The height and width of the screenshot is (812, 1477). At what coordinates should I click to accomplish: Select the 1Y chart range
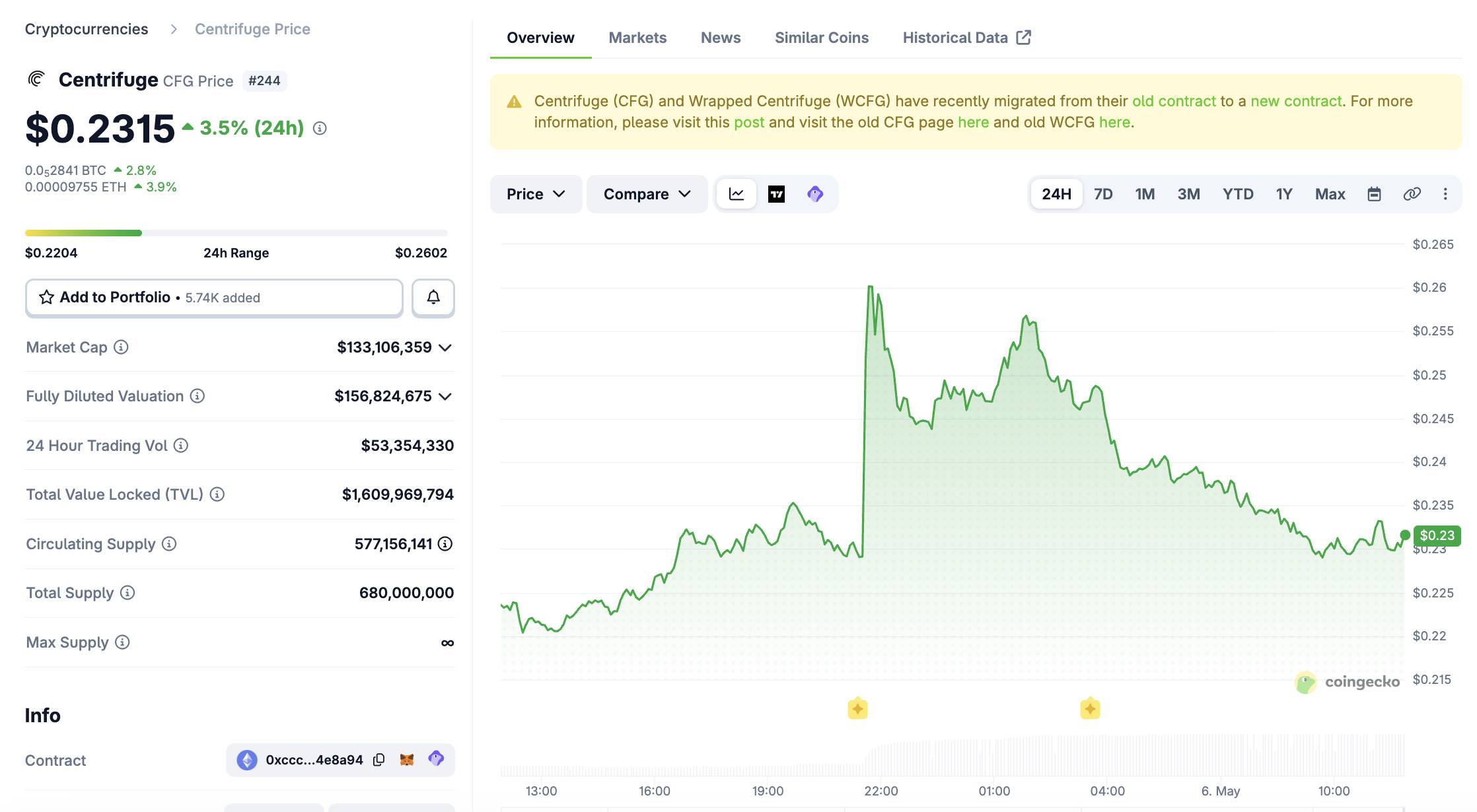(1284, 194)
